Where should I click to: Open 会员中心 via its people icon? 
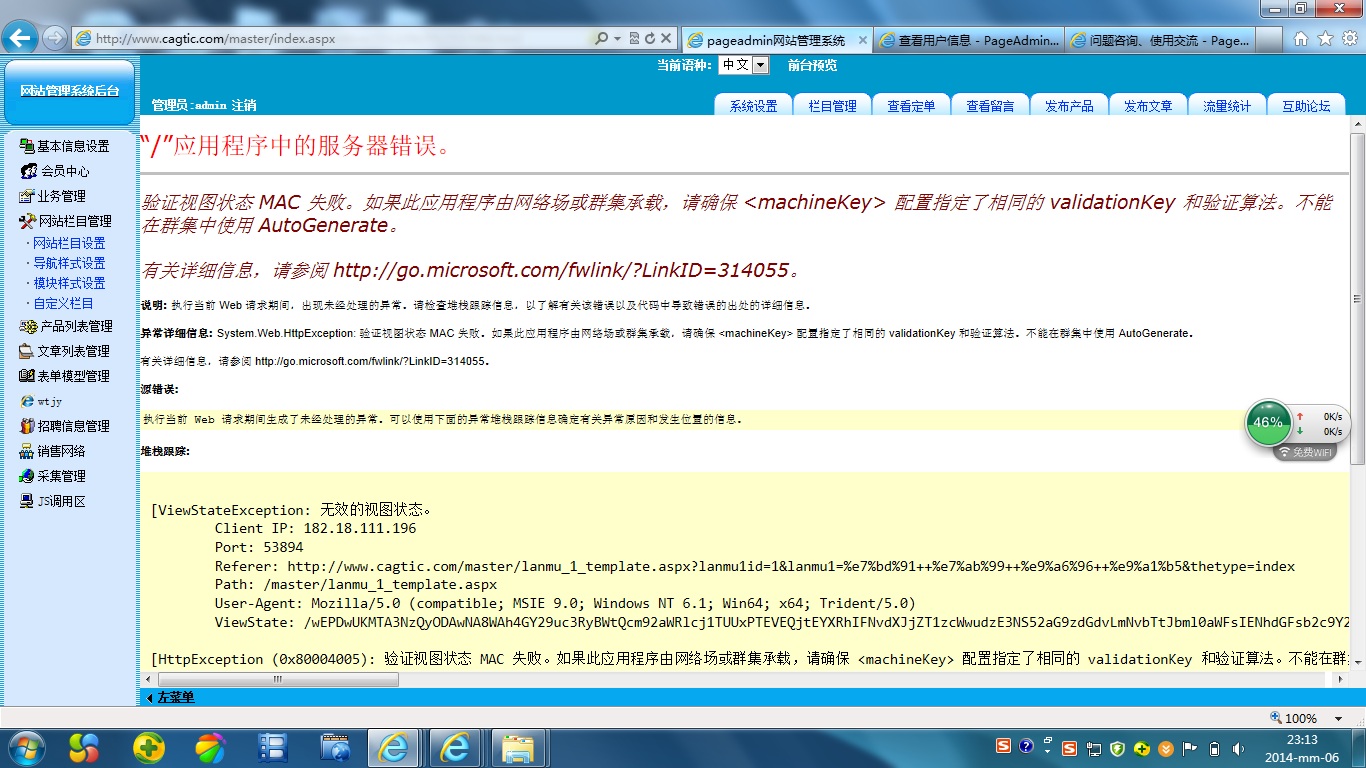(28, 171)
